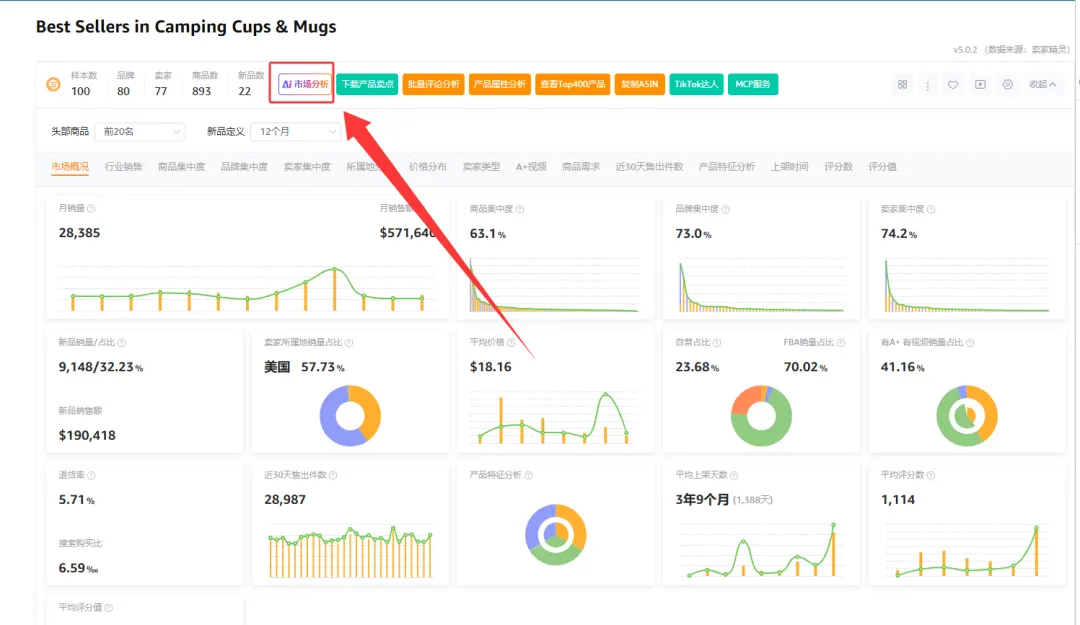Click the AI 市场分析 button

coord(304,84)
